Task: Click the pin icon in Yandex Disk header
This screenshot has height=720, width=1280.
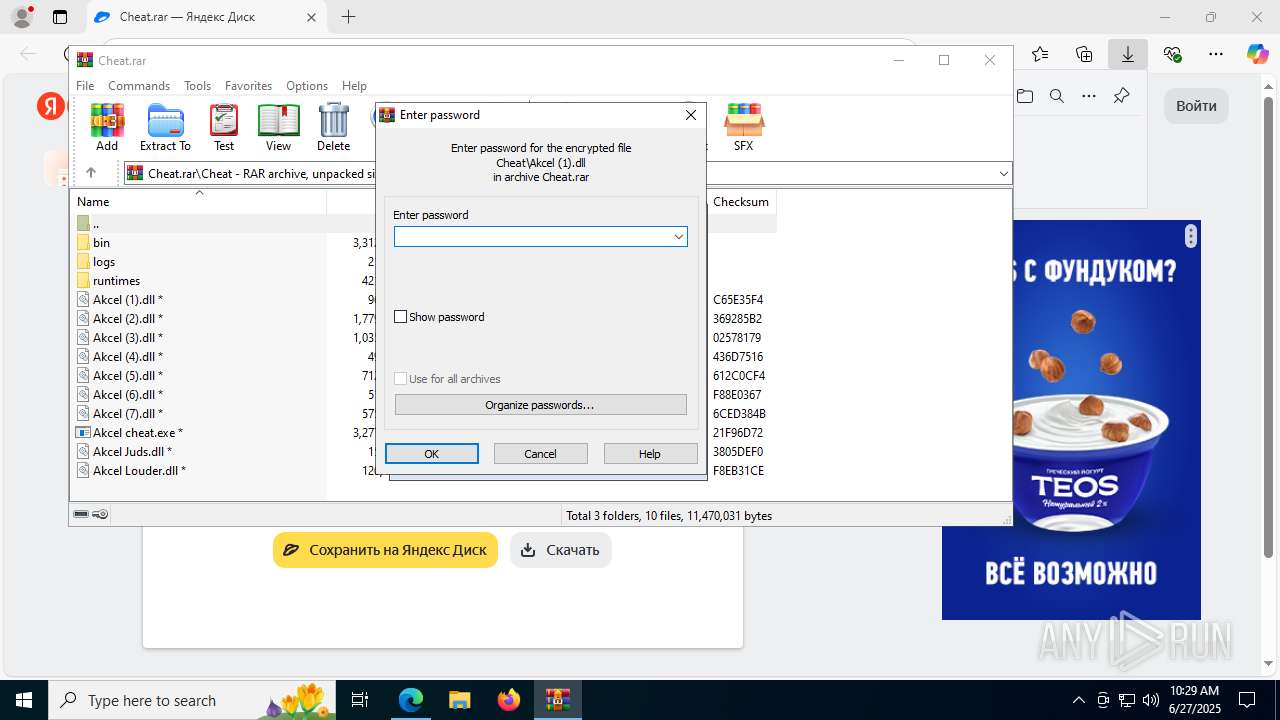Action: point(1121,96)
